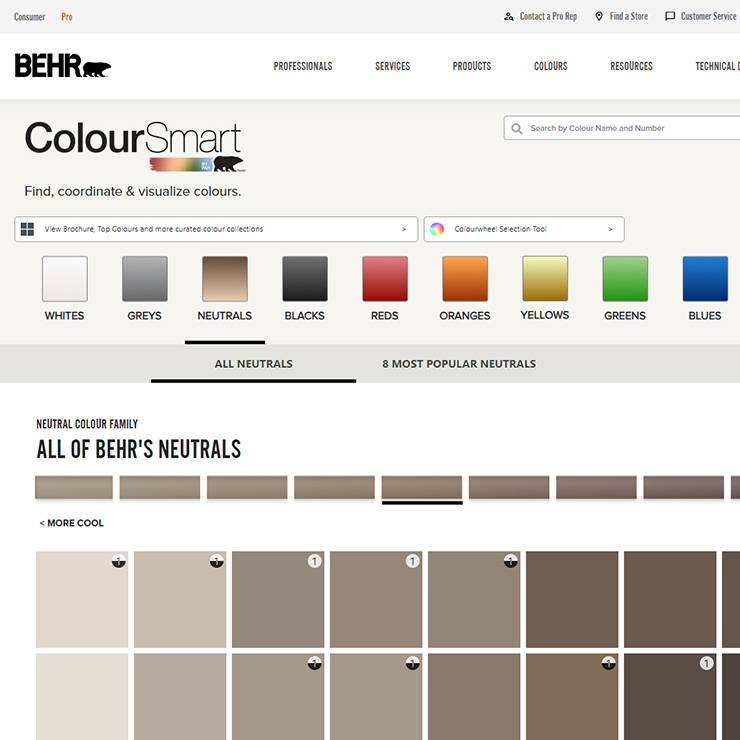Viewport: 740px width, 740px height.
Task: Focus the Search by Colour Name field
Action: (622, 128)
